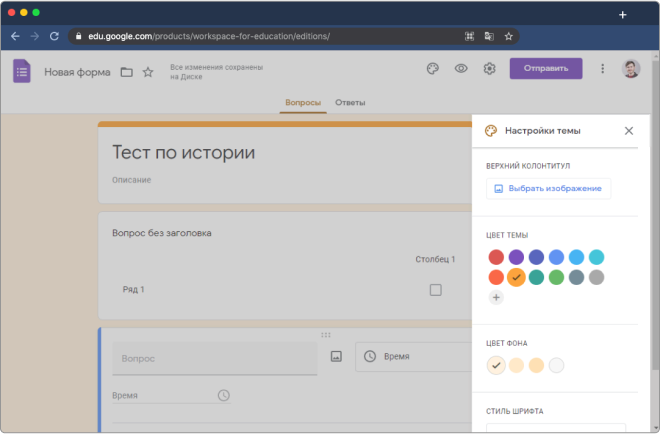Click the Столбец 1 column label

(x=435, y=259)
